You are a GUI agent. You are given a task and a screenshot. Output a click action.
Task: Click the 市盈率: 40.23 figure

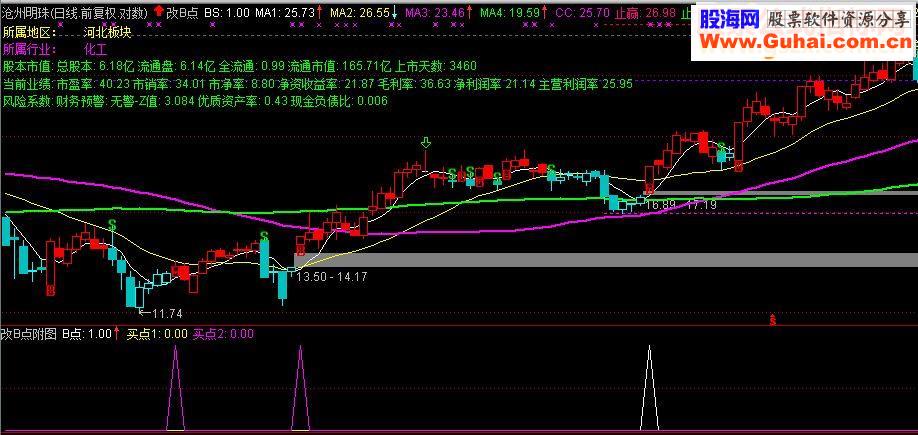pyautogui.click(x=94, y=84)
